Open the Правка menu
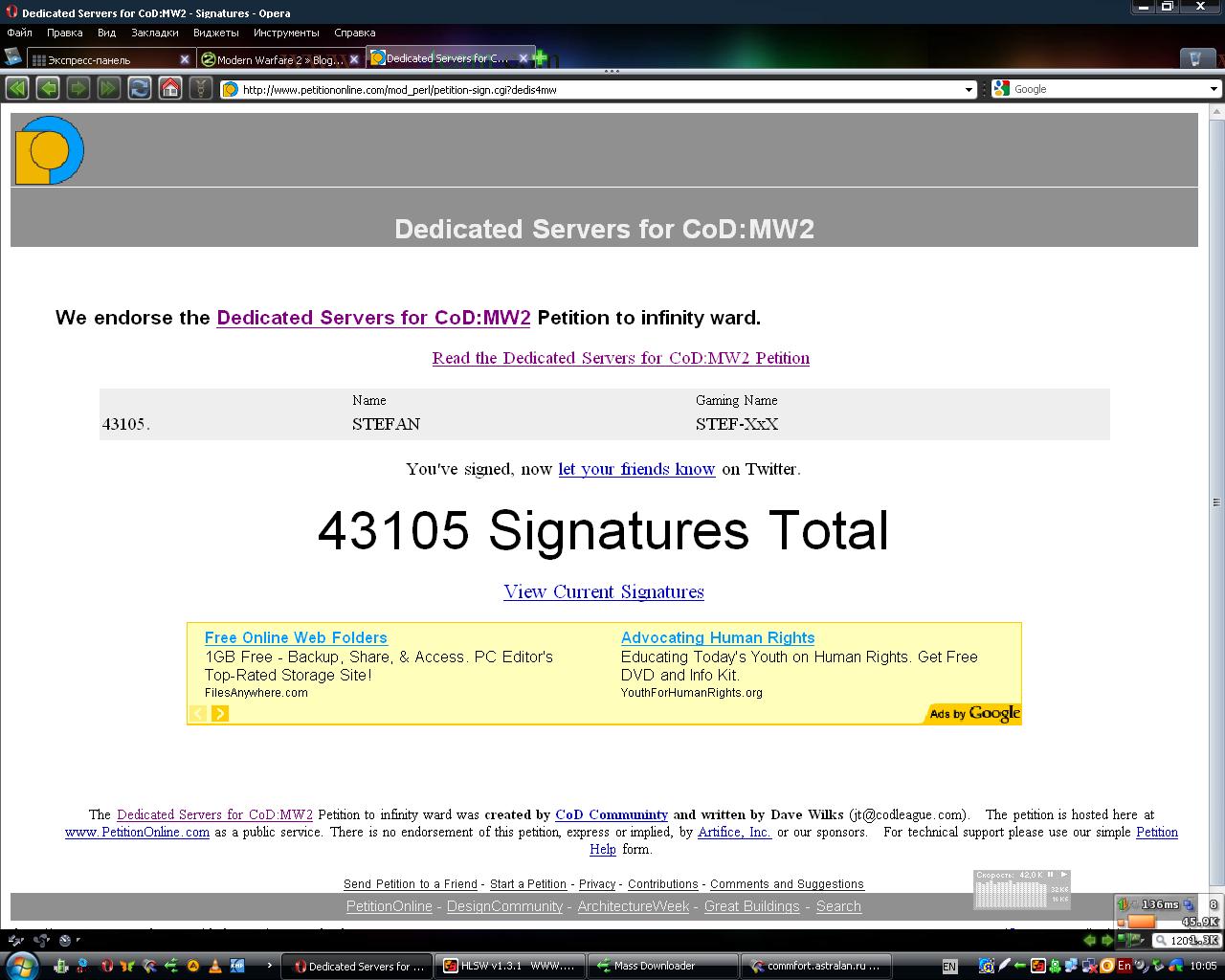 coord(65,33)
